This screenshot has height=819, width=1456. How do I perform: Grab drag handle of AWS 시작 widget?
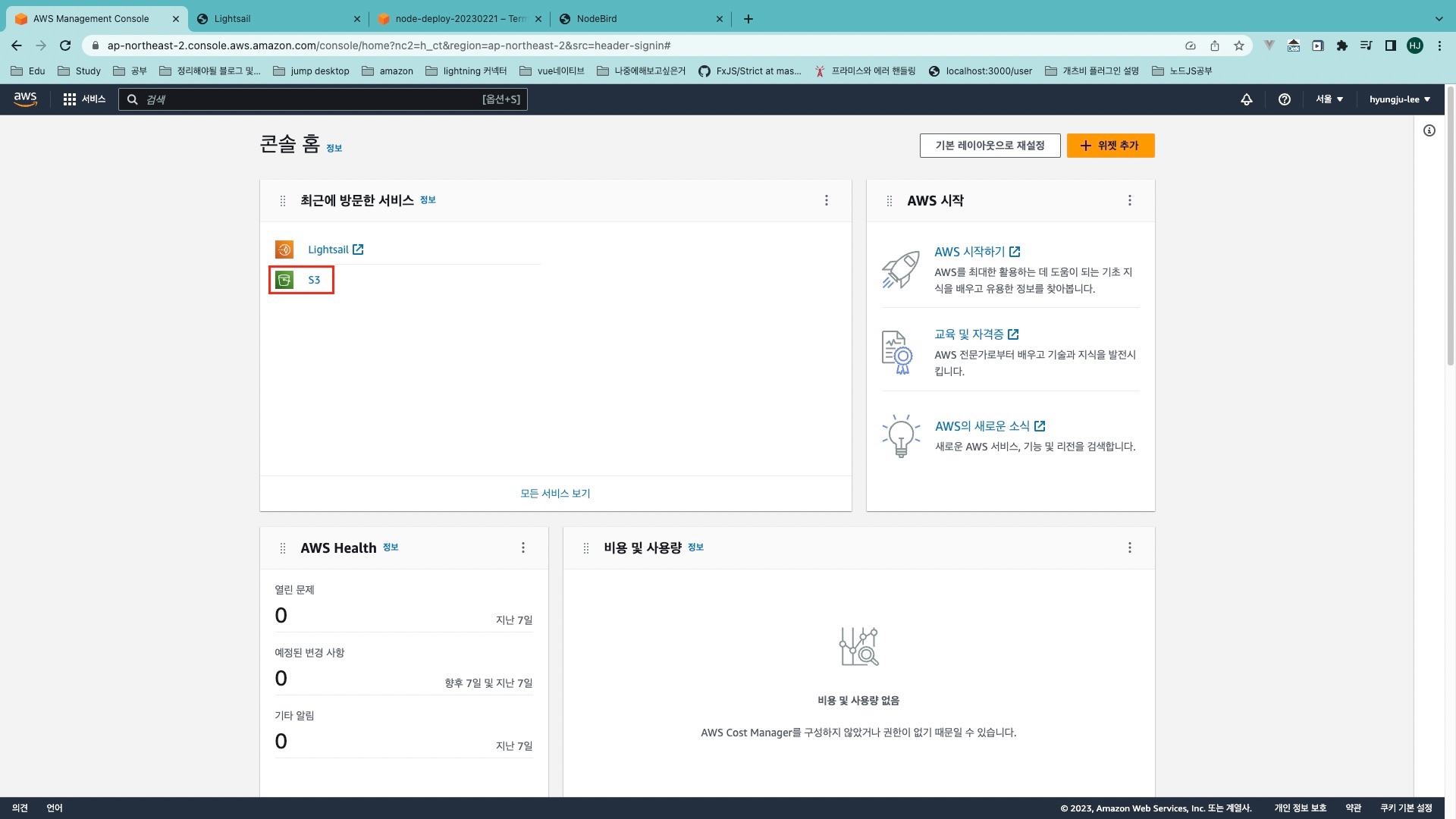click(890, 201)
